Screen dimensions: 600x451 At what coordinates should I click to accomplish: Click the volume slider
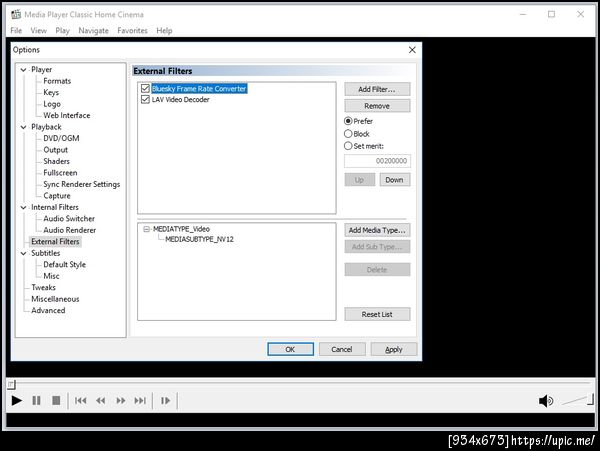point(578,401)
